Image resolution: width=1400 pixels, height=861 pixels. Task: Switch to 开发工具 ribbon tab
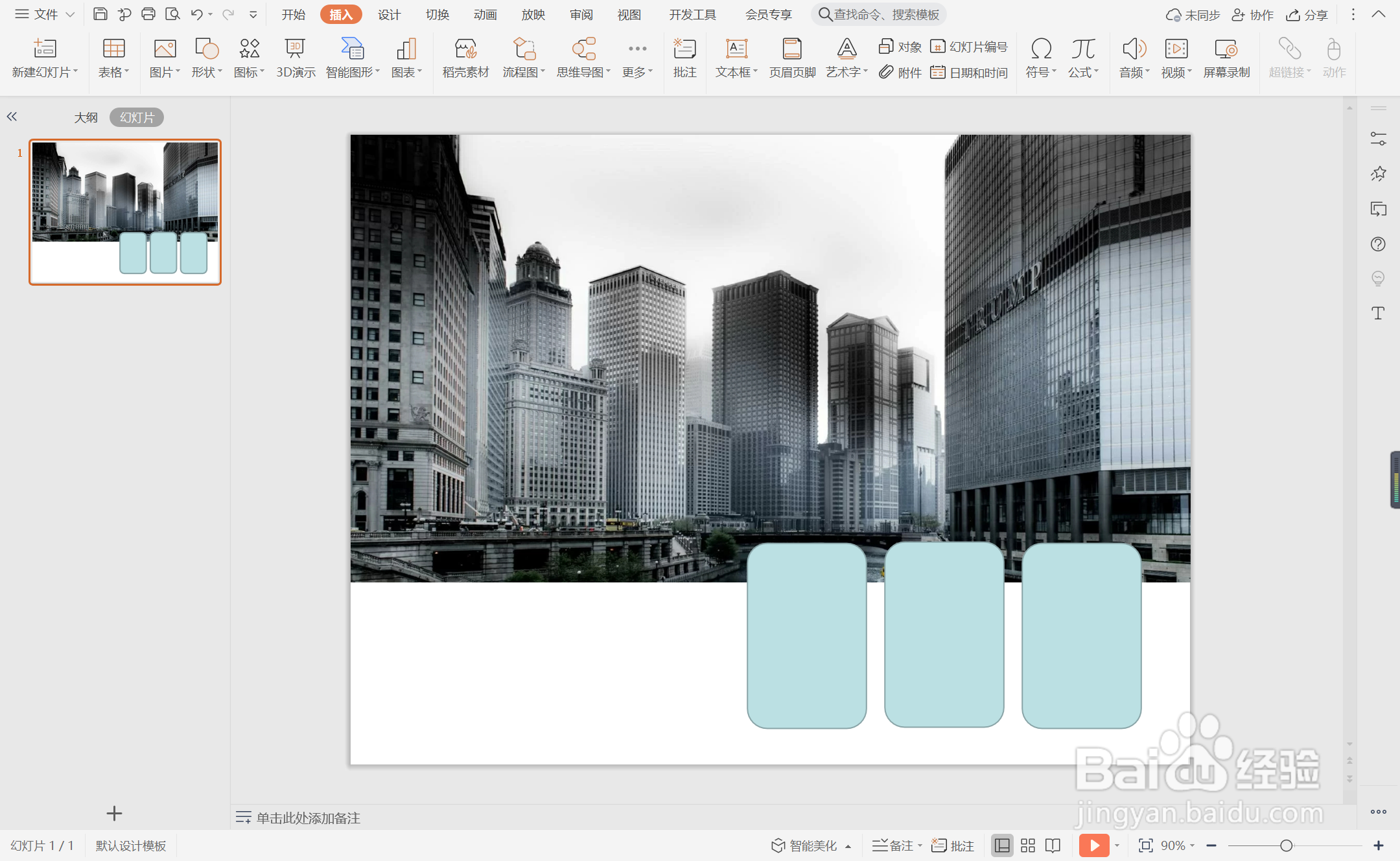point(693,14)
